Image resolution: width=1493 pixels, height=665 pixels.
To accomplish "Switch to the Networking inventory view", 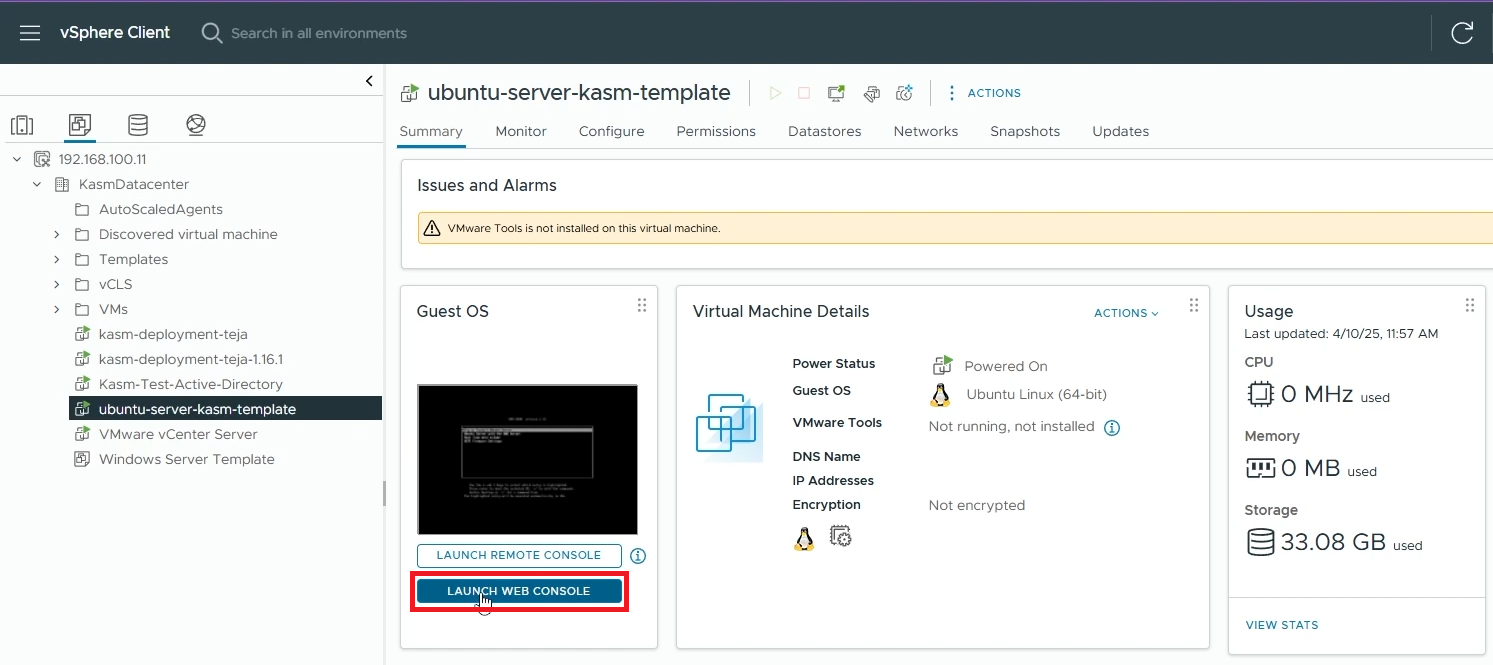I will coord(195,124).
